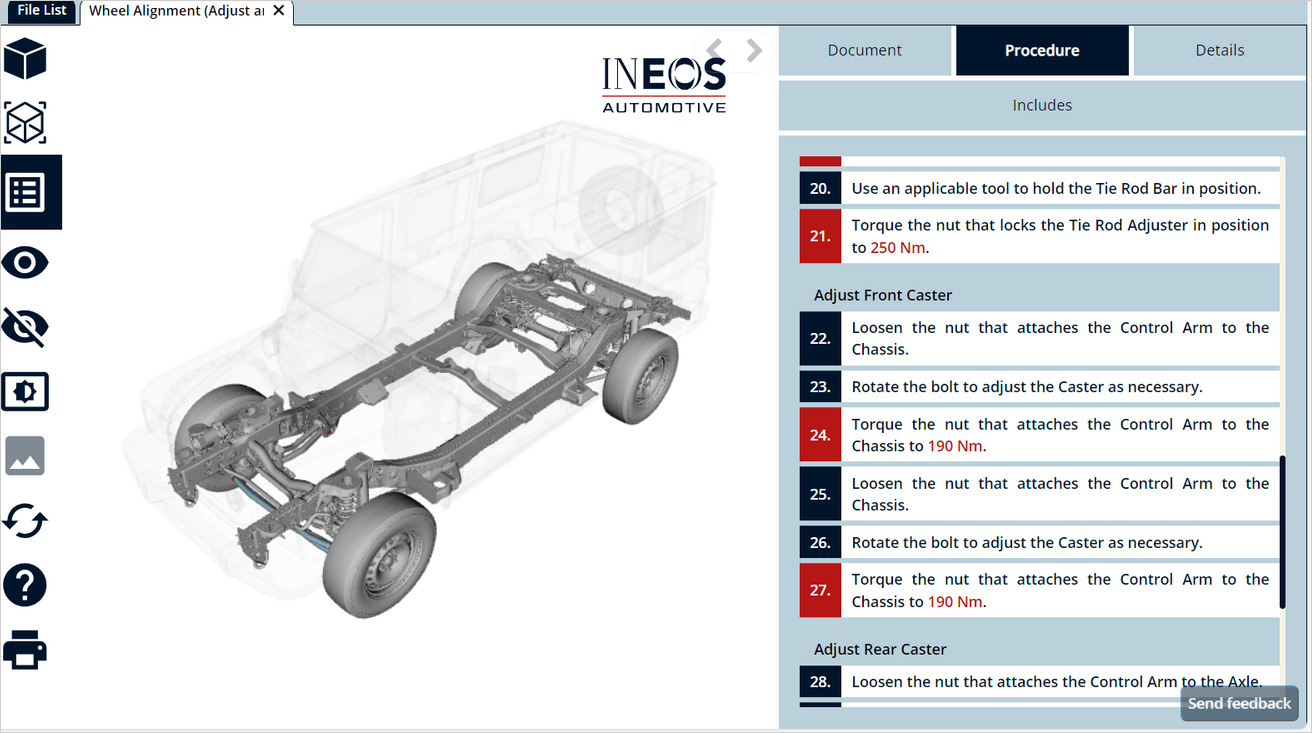
Task: Click the 250 Nm torque value
Action: (x=898, y=247)
